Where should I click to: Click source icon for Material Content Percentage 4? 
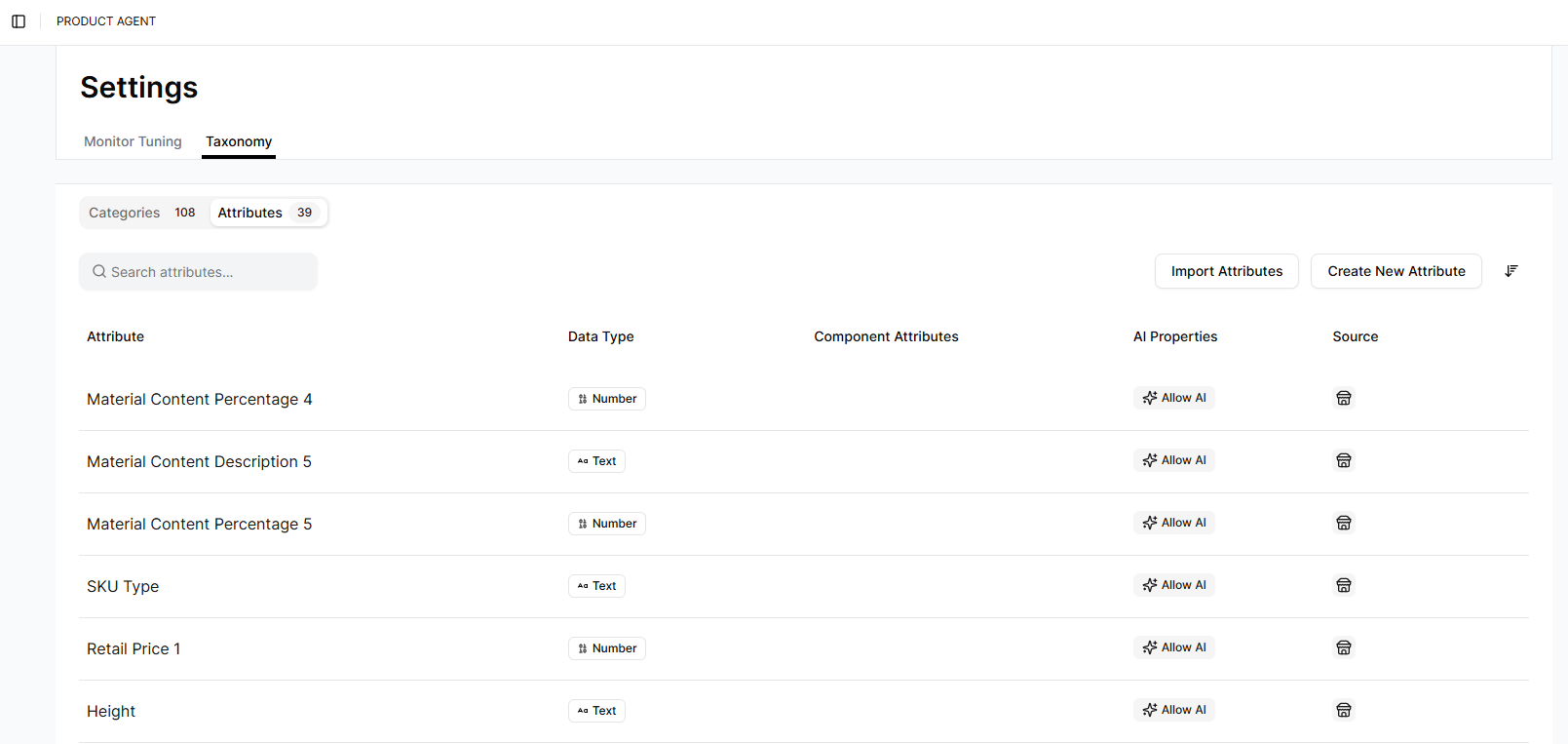point(1344,398)
